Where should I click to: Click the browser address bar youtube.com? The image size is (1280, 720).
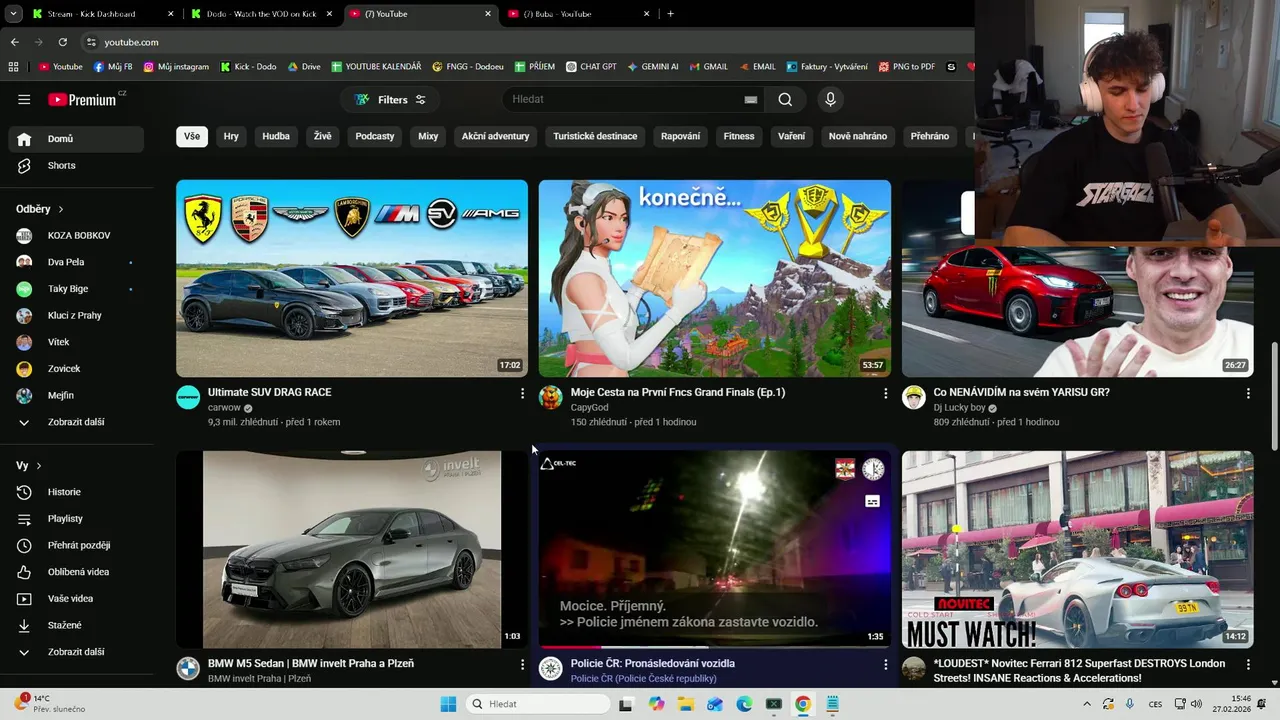pos(131,42)
